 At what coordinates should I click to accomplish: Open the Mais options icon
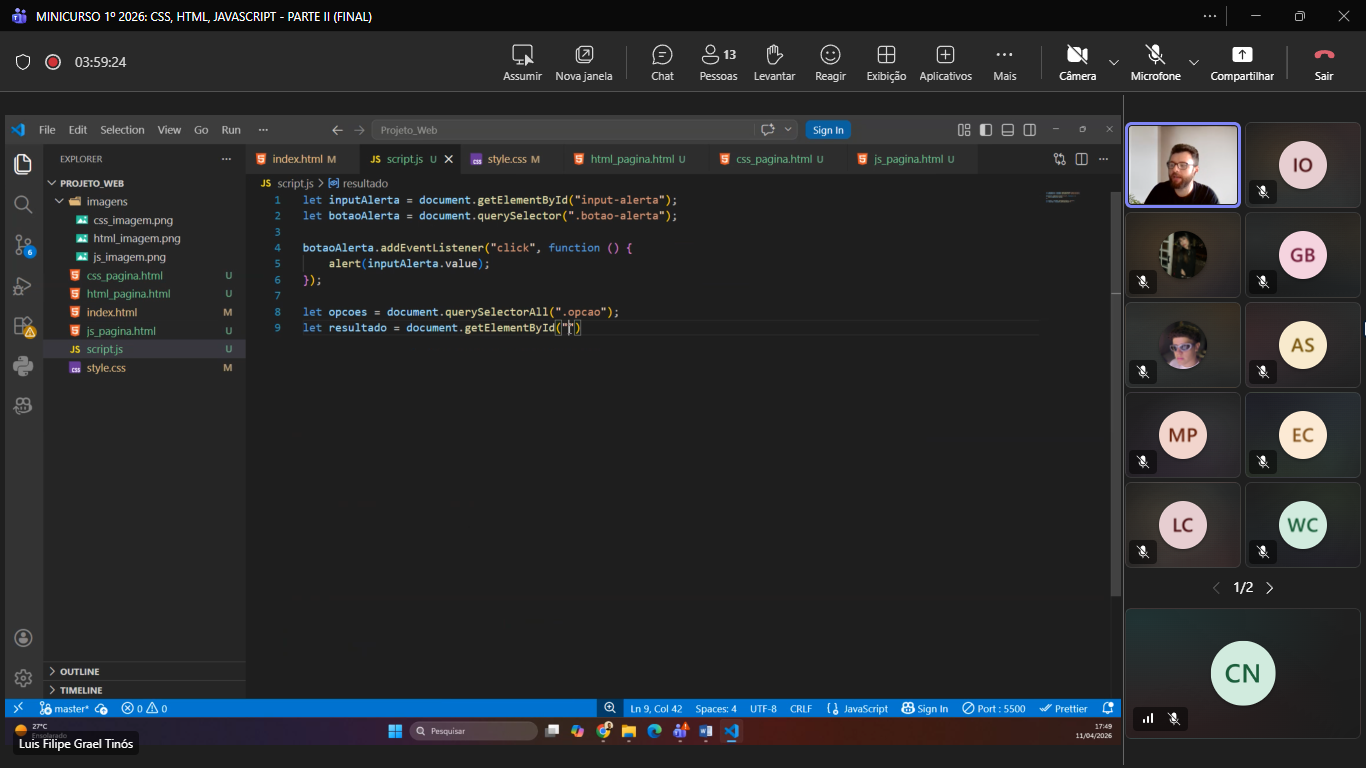pos(1004,62)
